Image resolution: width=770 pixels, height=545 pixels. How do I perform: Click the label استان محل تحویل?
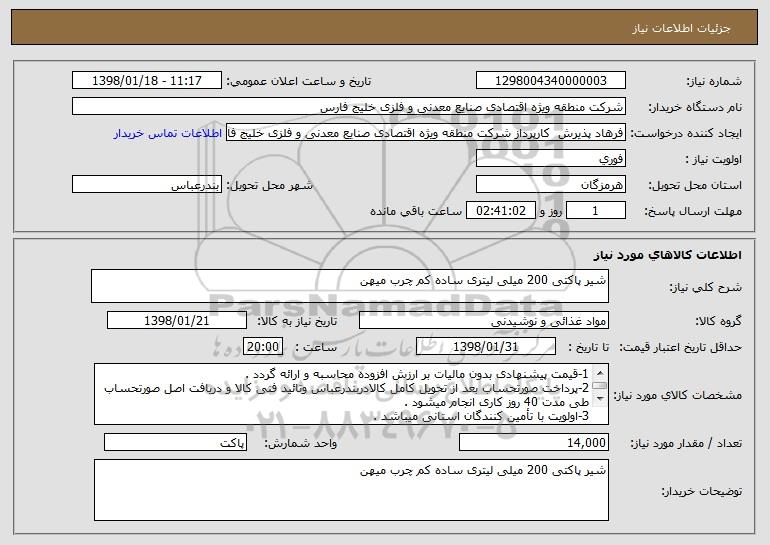pos(695,186)
